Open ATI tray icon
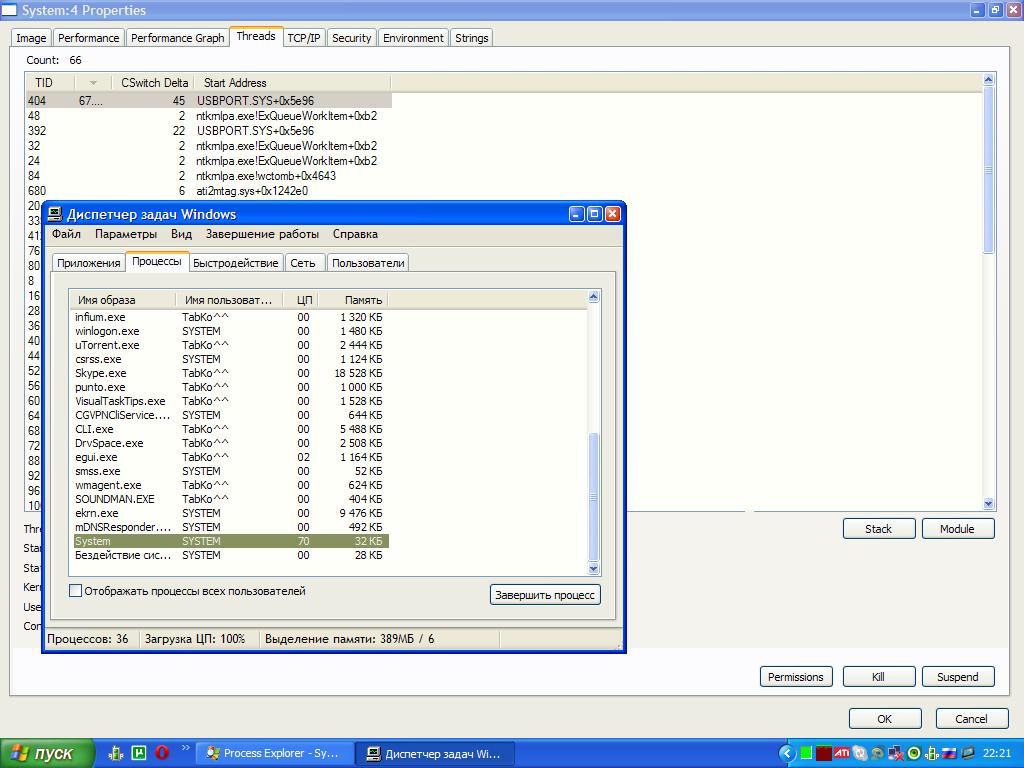 [842, 754]
